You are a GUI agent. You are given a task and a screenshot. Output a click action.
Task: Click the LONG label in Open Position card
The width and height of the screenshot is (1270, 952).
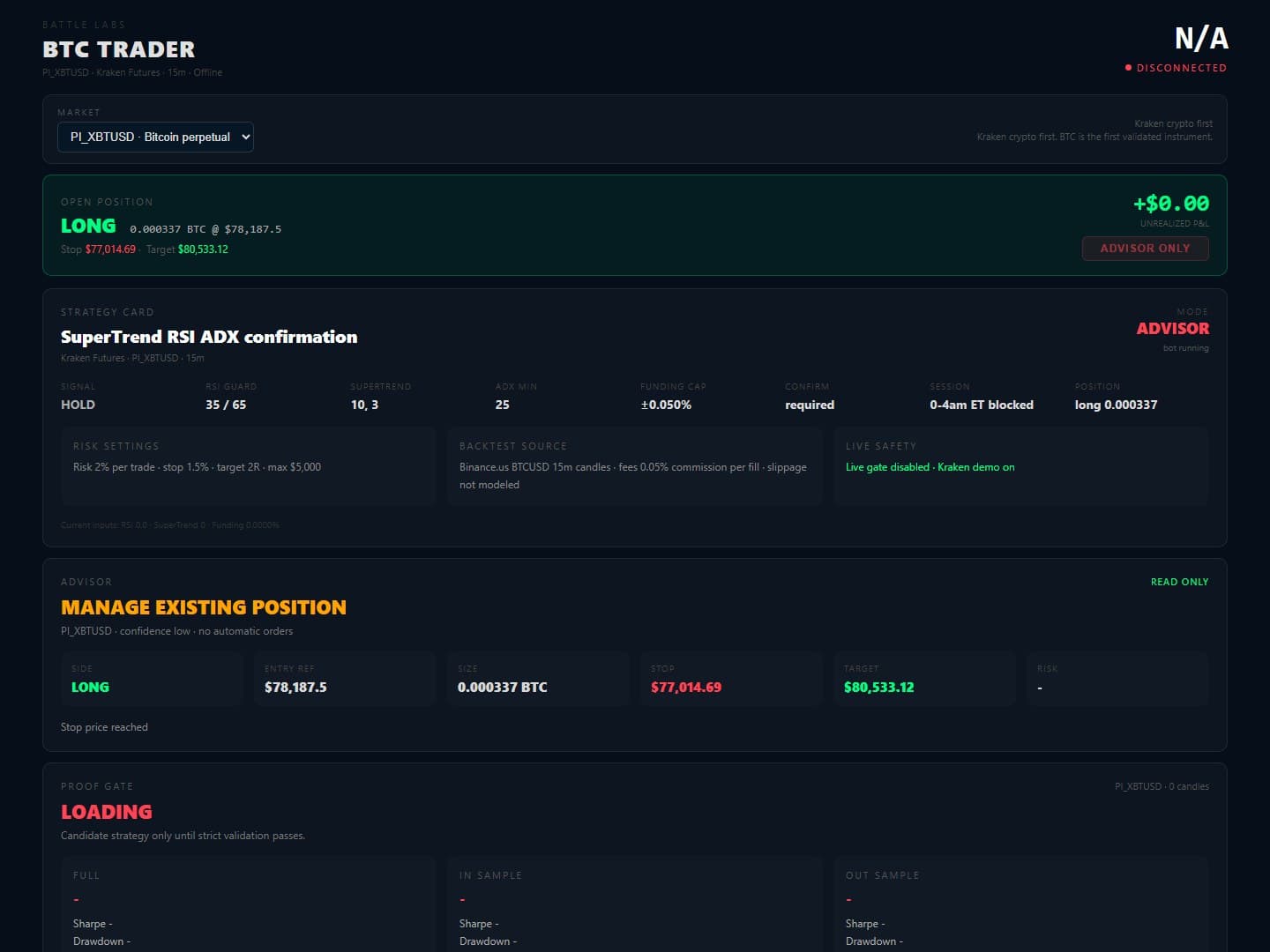tap(88, 226)
